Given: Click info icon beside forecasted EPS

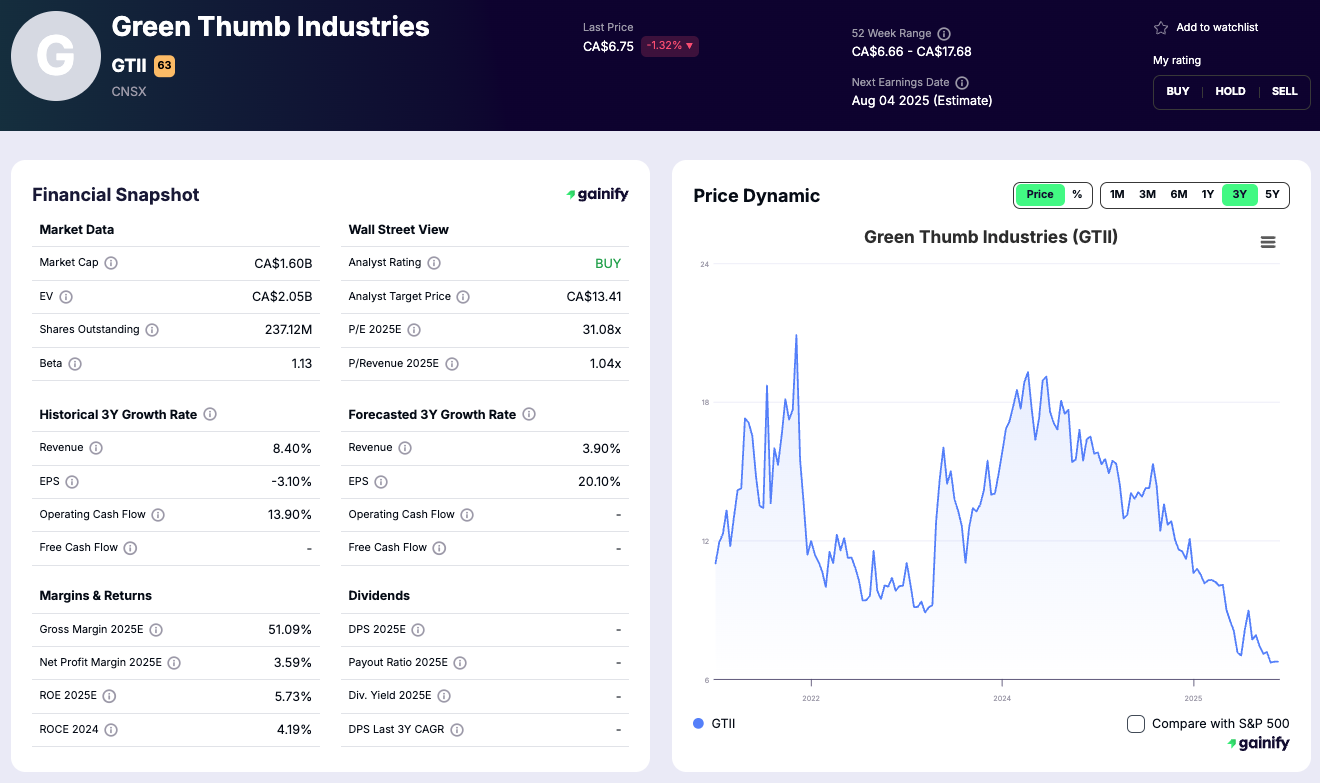Looking at the screenshot, I should (381, 482).
